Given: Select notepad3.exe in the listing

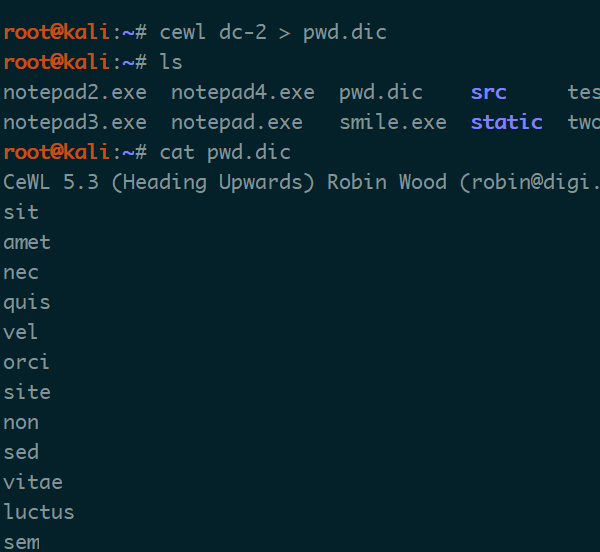Looking at the screenshot, I should pos(75,122).
